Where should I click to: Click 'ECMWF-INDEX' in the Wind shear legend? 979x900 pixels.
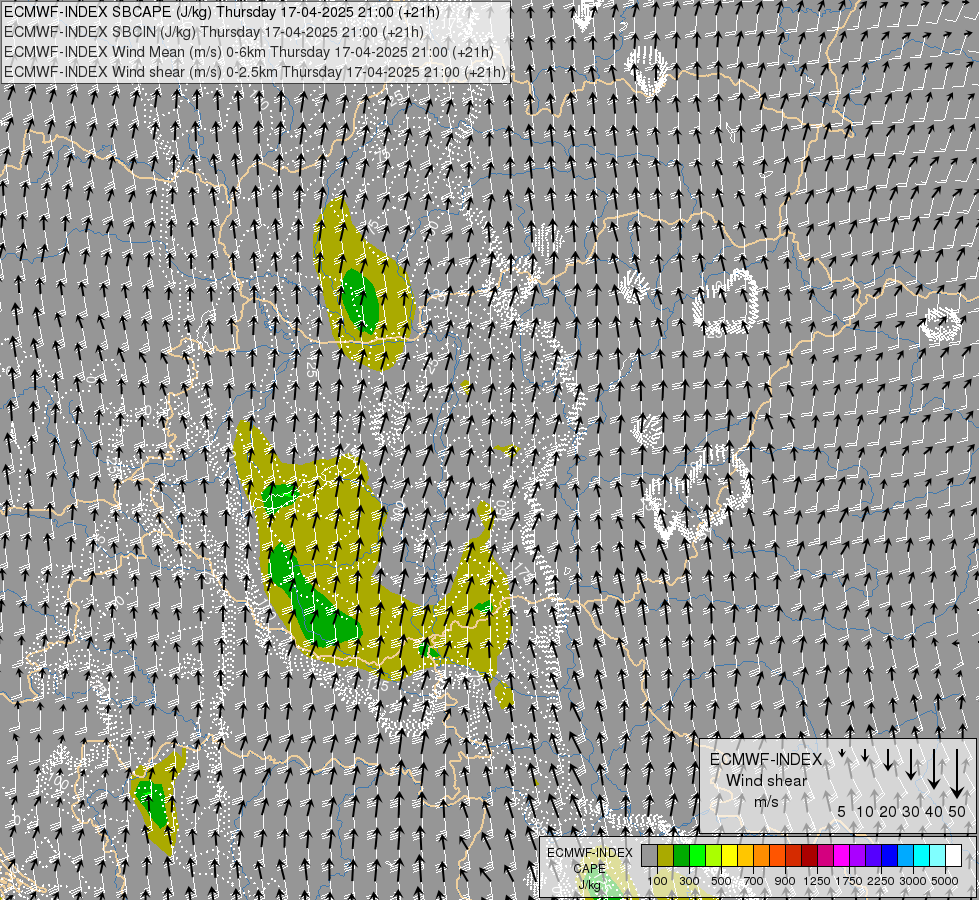coord(766,759)
